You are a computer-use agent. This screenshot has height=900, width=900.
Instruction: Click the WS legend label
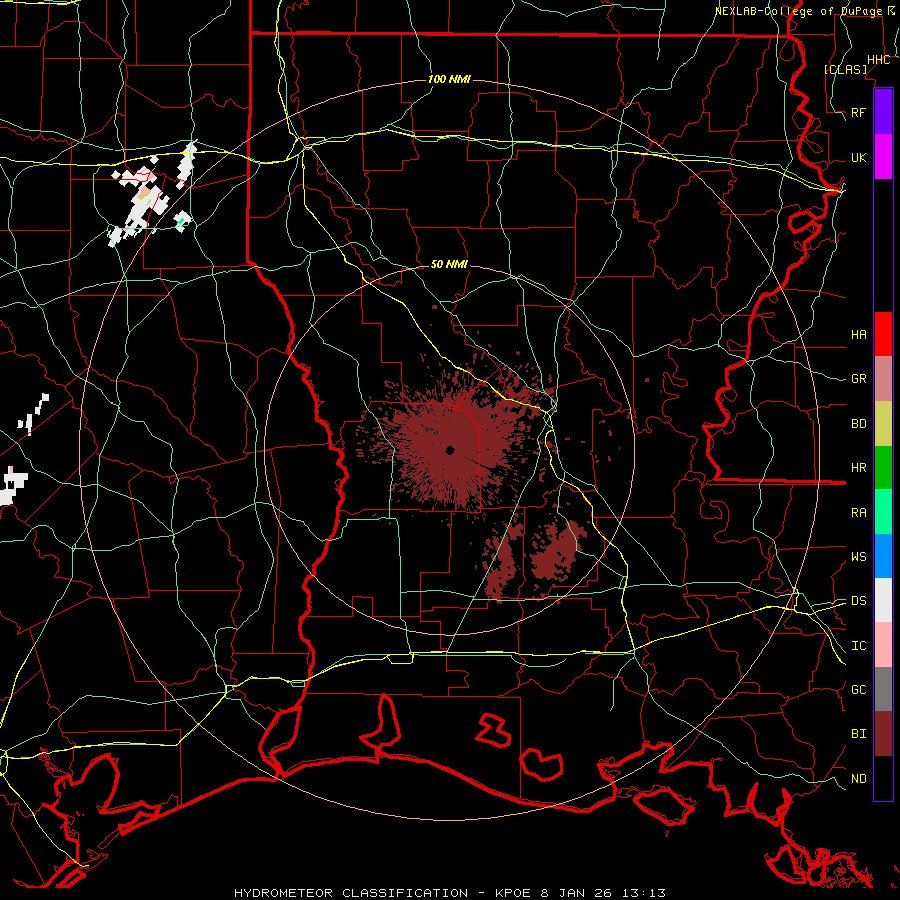pos(858,556)
